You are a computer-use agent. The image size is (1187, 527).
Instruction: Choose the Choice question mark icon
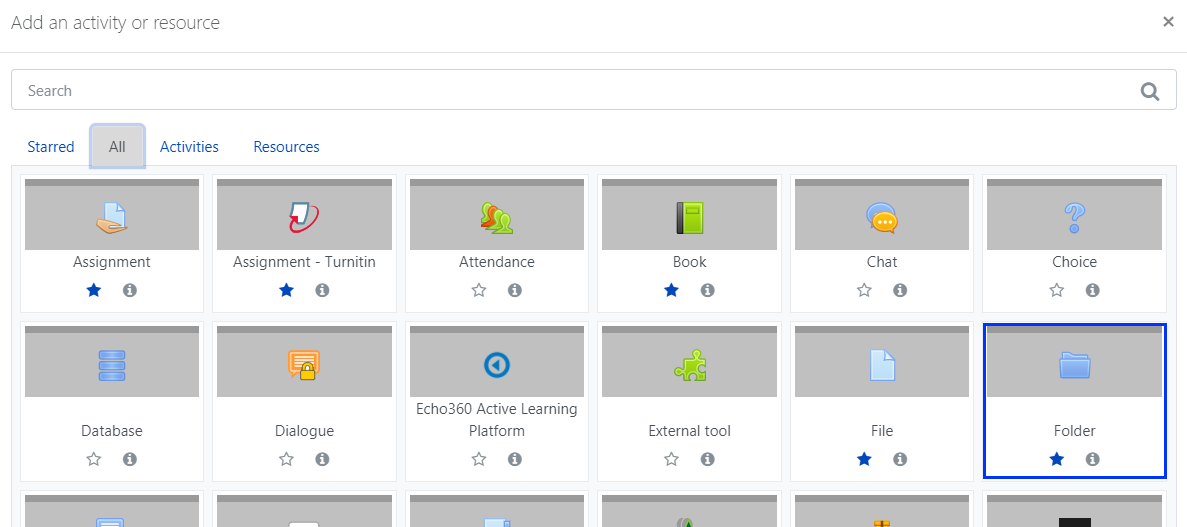(1074, 217)
